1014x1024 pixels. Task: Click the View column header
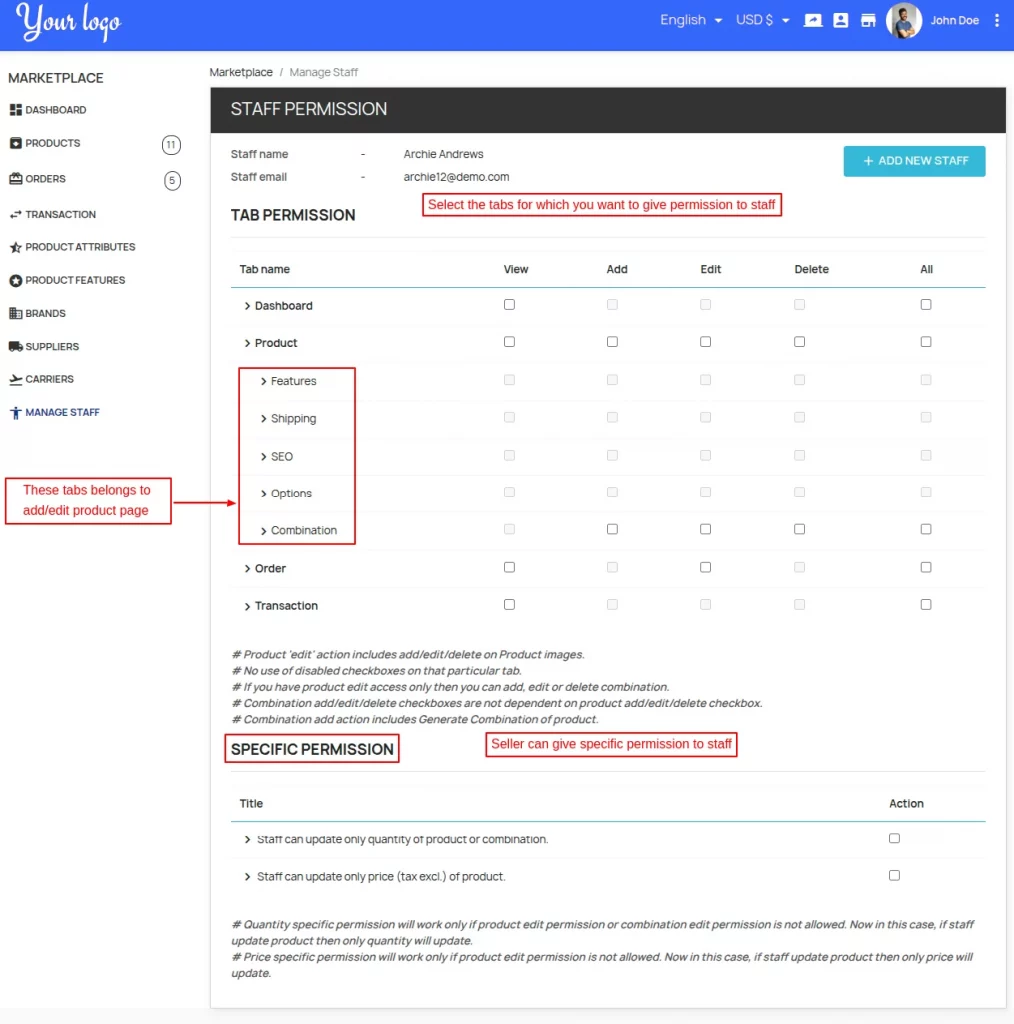click(516, 269)
